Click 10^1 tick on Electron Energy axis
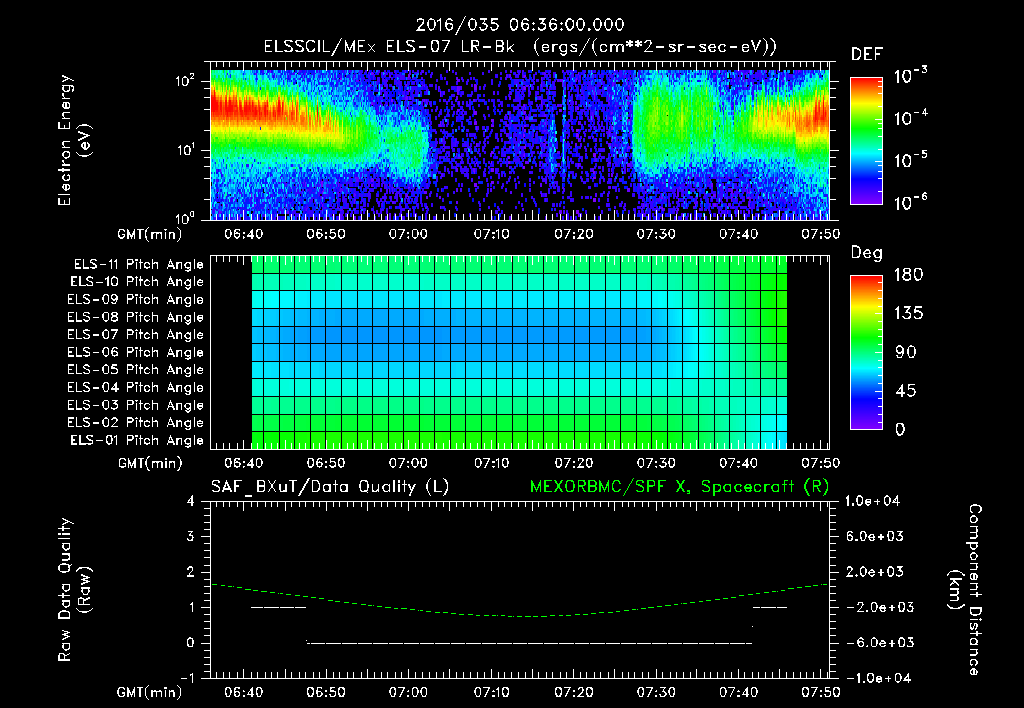 (x=186, y=150)
